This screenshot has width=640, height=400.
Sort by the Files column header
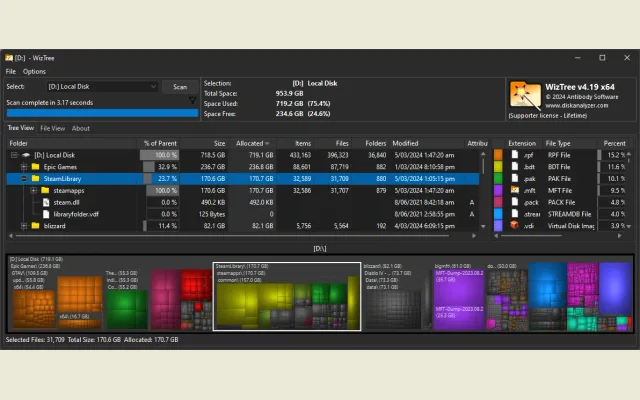coord(332,143)
